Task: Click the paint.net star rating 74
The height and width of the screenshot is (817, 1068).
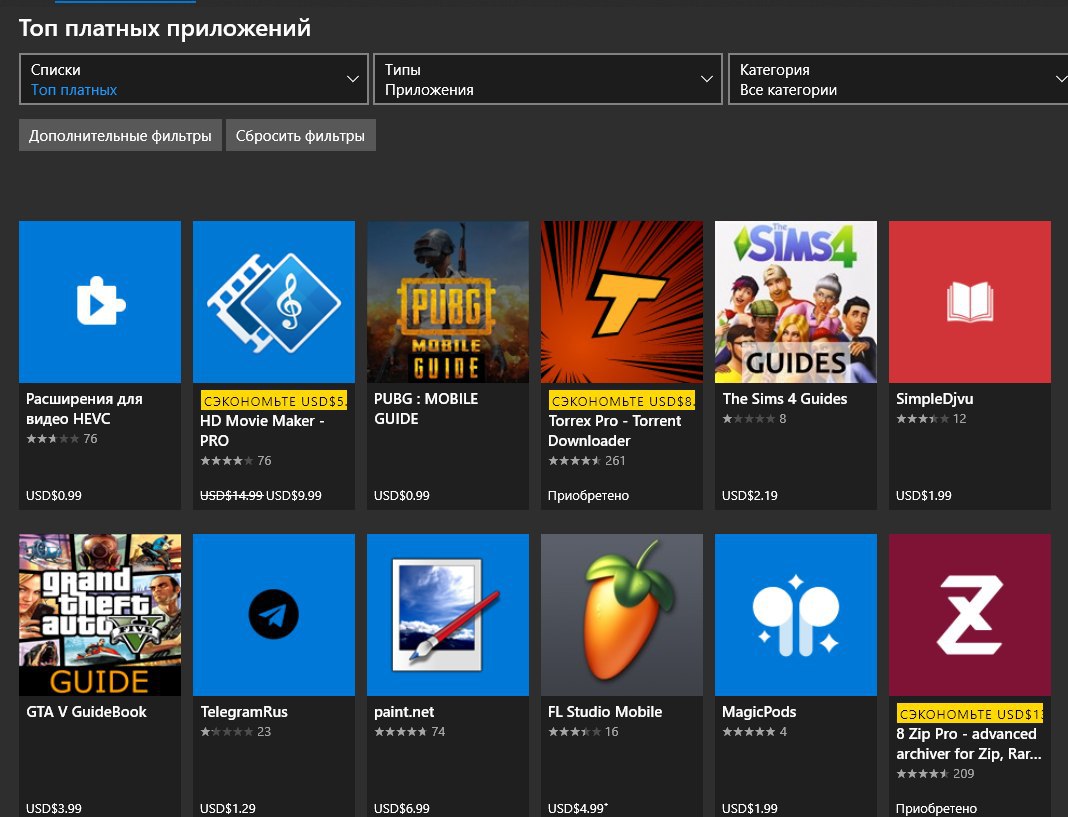Action: [409, 731]
